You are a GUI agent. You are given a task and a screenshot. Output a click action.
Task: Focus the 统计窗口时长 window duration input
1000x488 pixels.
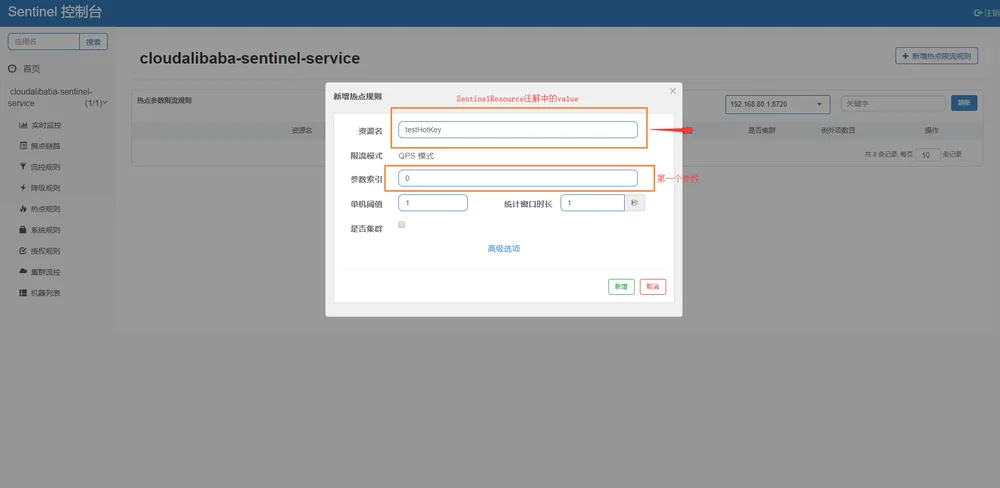click(x=592, y=203)
